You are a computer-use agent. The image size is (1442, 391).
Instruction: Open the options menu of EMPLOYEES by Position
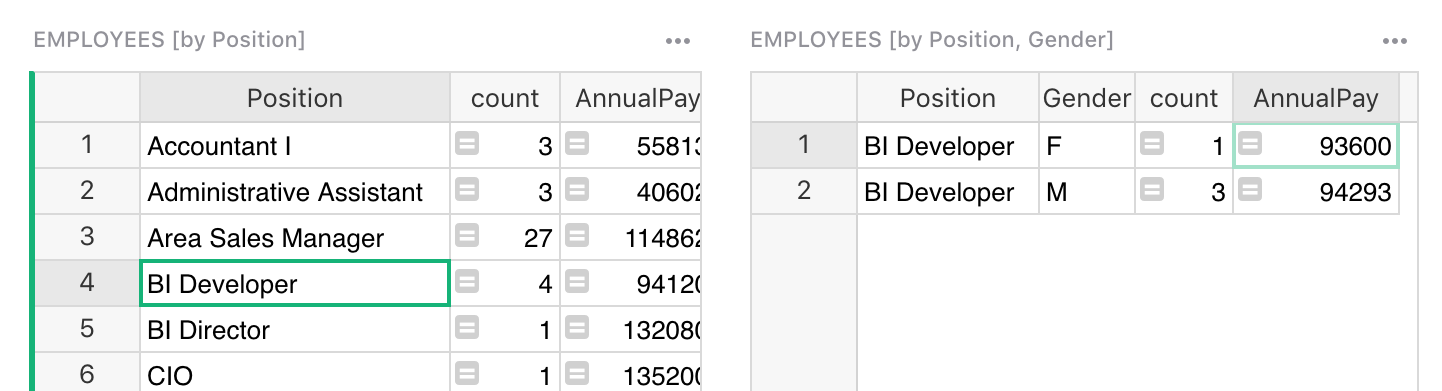(678, 41)
